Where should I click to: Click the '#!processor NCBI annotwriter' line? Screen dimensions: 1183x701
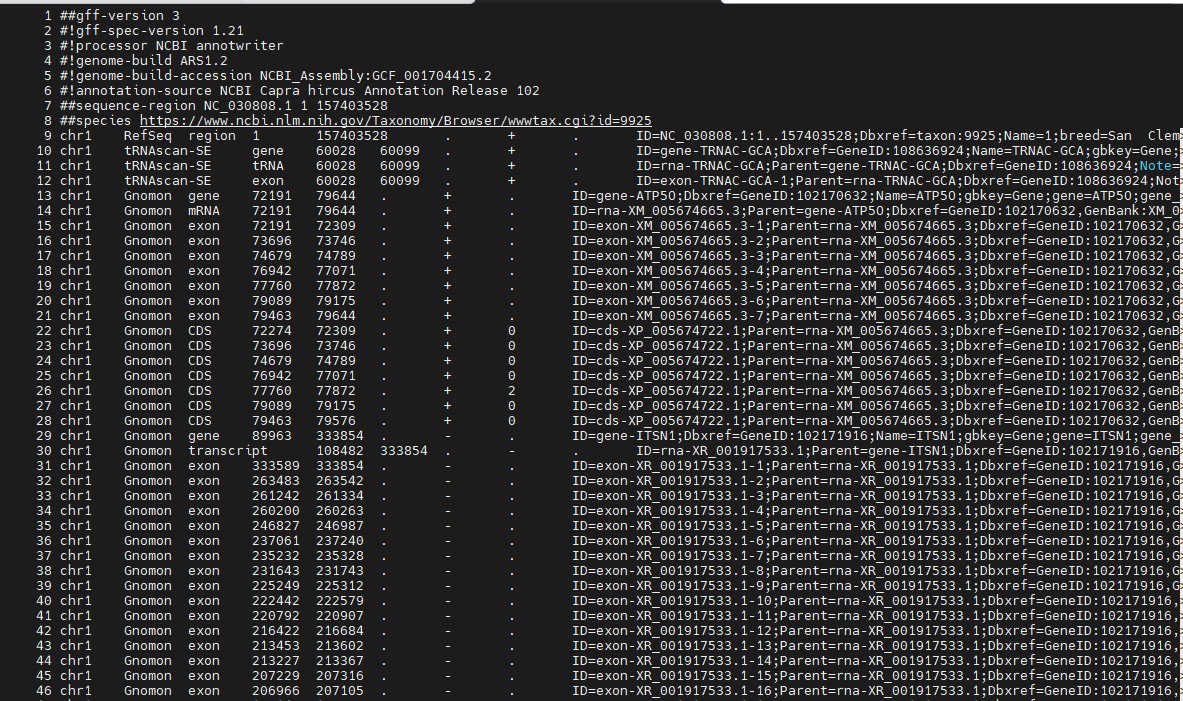pyautogui.click(x=171, y=46)
